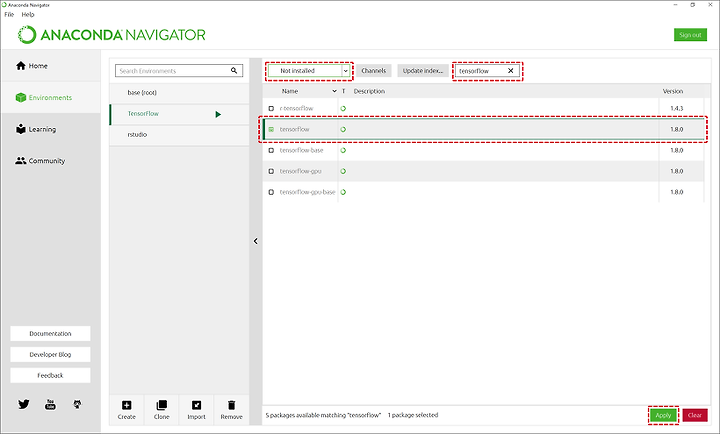Check the r-tensorflow package checkbox
This screenshot has width=720, height=434.
[x=271, y=108]
